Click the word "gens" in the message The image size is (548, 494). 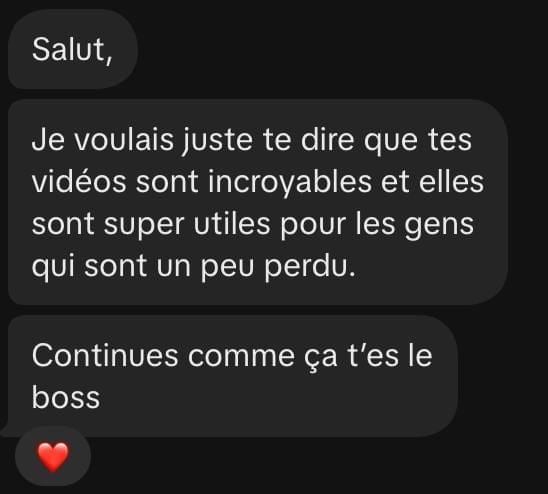[439, 226]
